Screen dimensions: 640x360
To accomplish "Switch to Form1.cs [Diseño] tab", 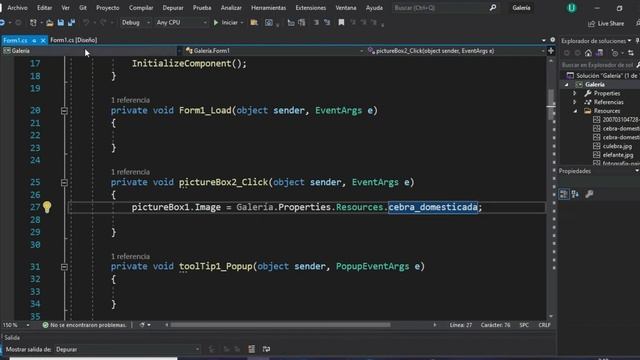I will pyautogui.click(x=73, y=40).
